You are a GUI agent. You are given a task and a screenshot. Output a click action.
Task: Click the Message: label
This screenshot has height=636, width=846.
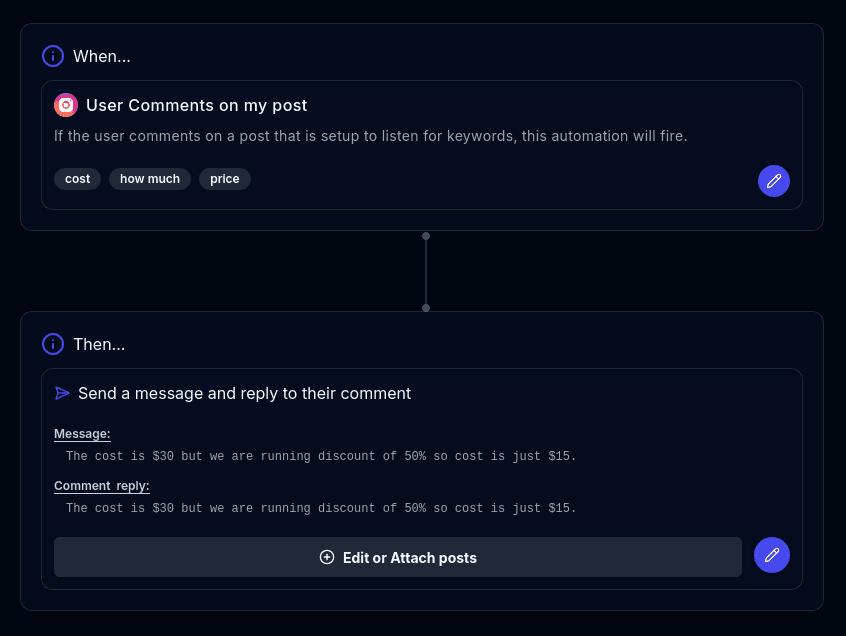[x=82, y=434]
